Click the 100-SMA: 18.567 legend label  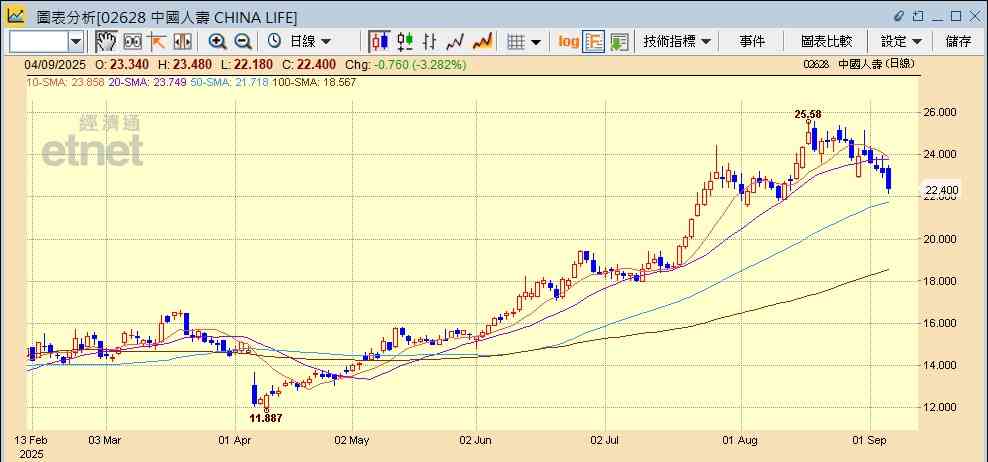click(x=313, y=82)
